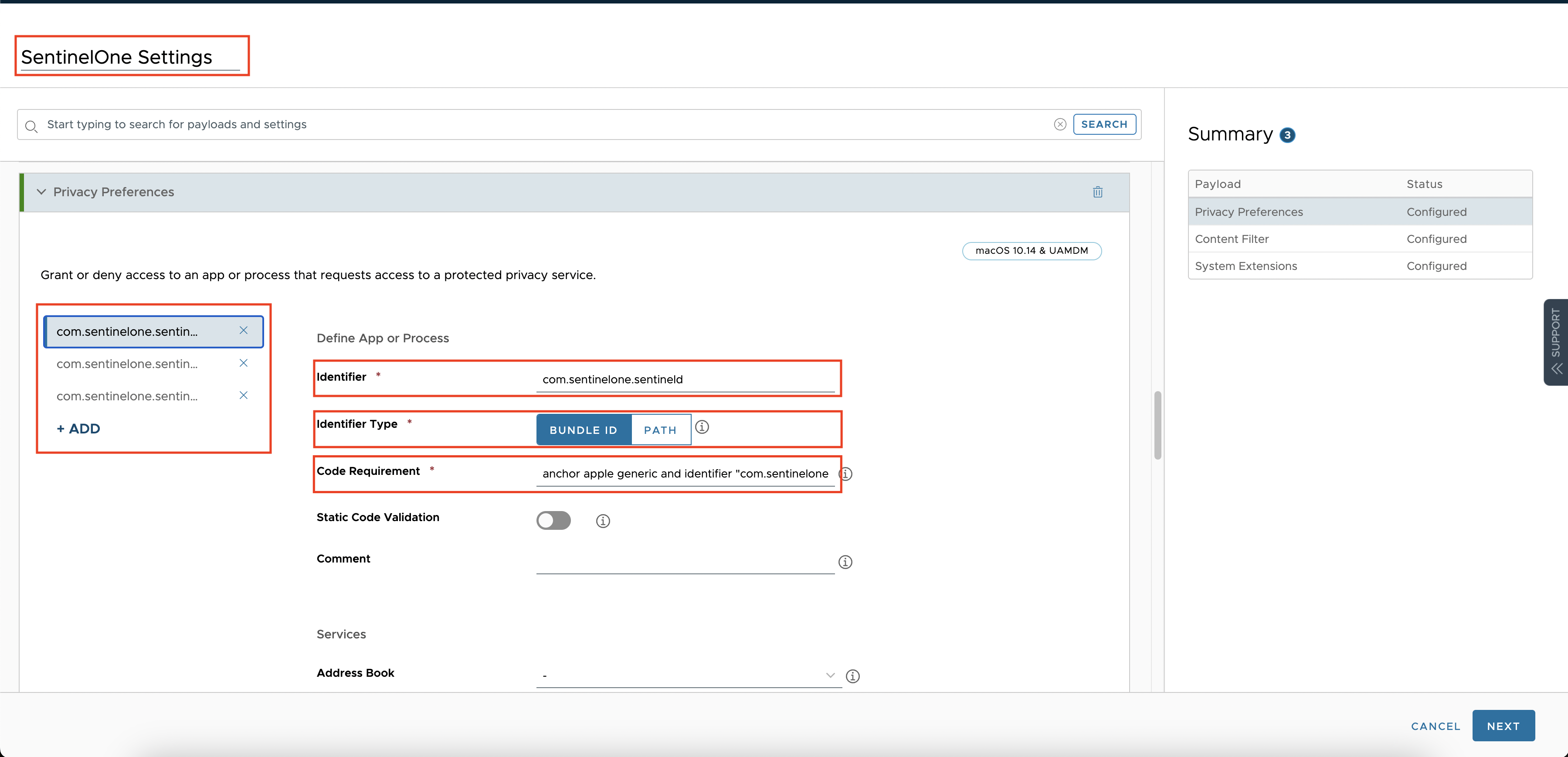Click the CANCEL button
The image size is (1568, 757).
[1436, 726]
